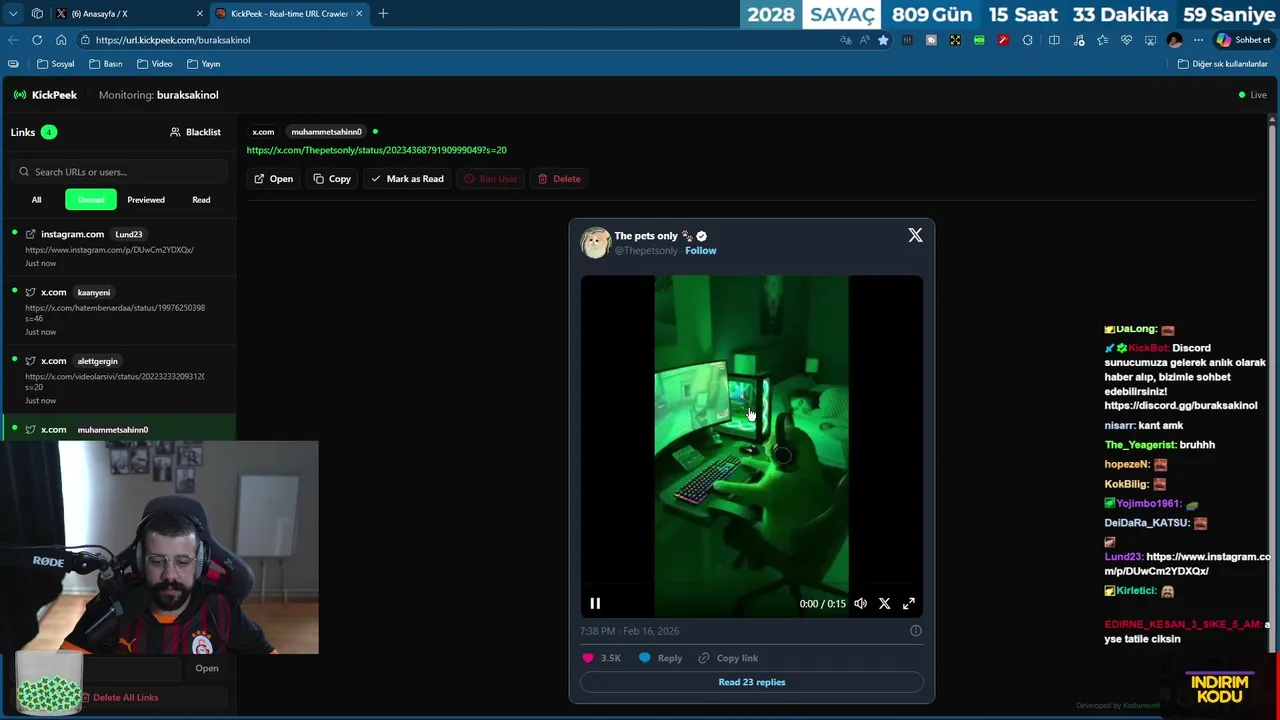The height and width of the screenshot is (720, 1280).
Task: Open the browser essentials heart icon
Action: point(1126,40)
